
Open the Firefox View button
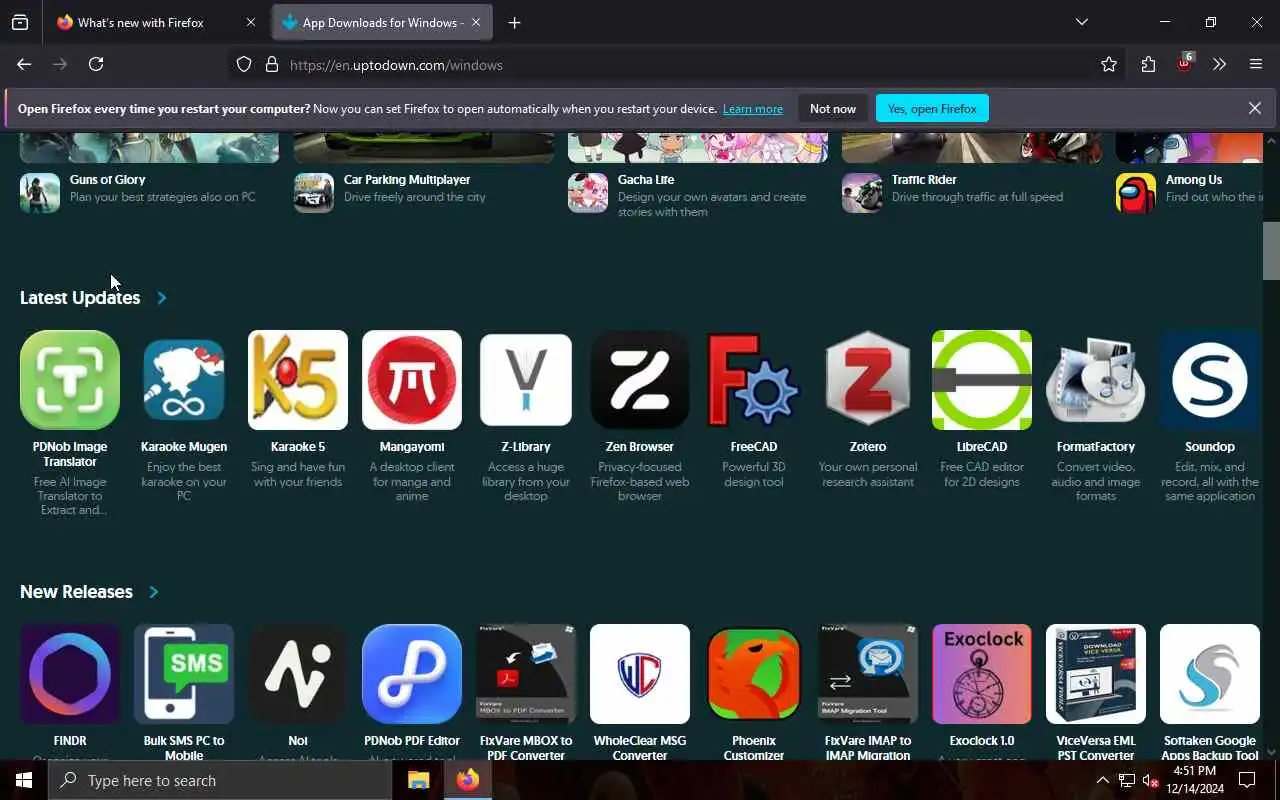pyautogui.click(x=20, y=22)
